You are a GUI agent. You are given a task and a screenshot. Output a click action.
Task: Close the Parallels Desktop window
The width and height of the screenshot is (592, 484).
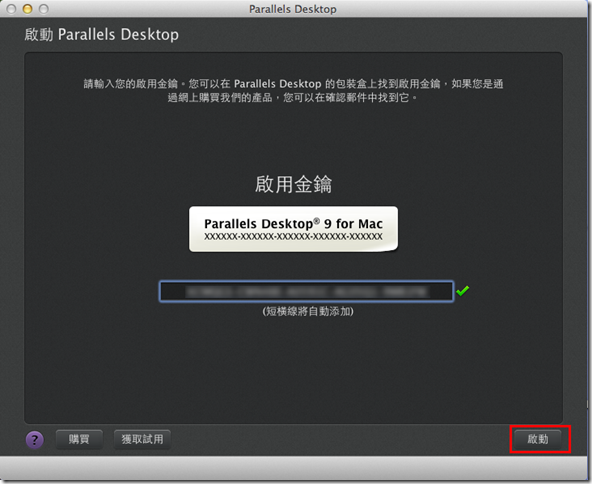(11, 9)
